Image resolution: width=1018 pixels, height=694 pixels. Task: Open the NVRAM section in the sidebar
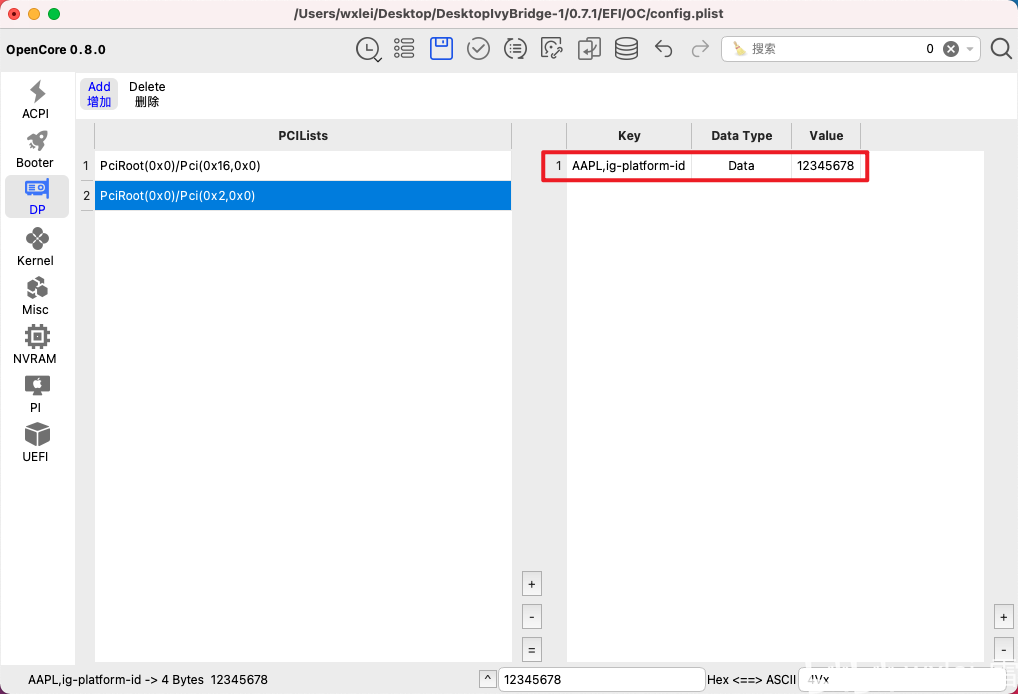click(x=36, y=345)
